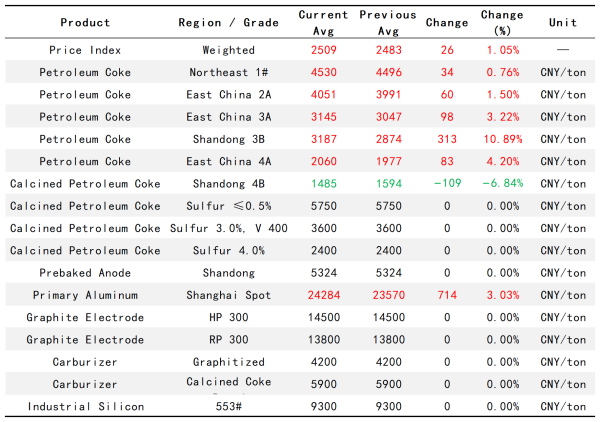Viewport: 600px width, 422px height.
Task: Click the Industrial Silicon product cell
Action: pyautogui.click(x=85, y=406)
